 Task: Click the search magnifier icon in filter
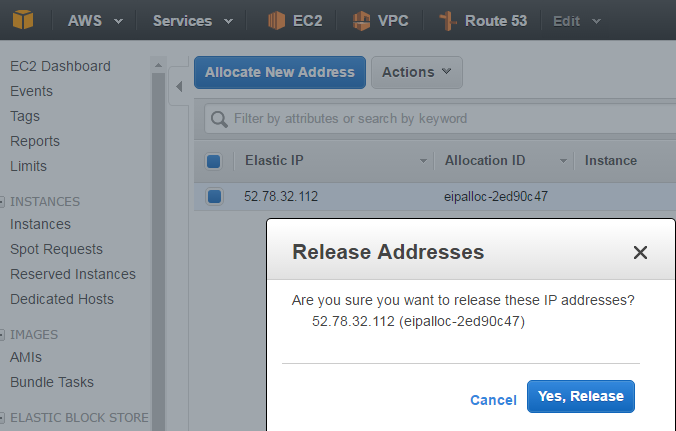click(219, 119)
